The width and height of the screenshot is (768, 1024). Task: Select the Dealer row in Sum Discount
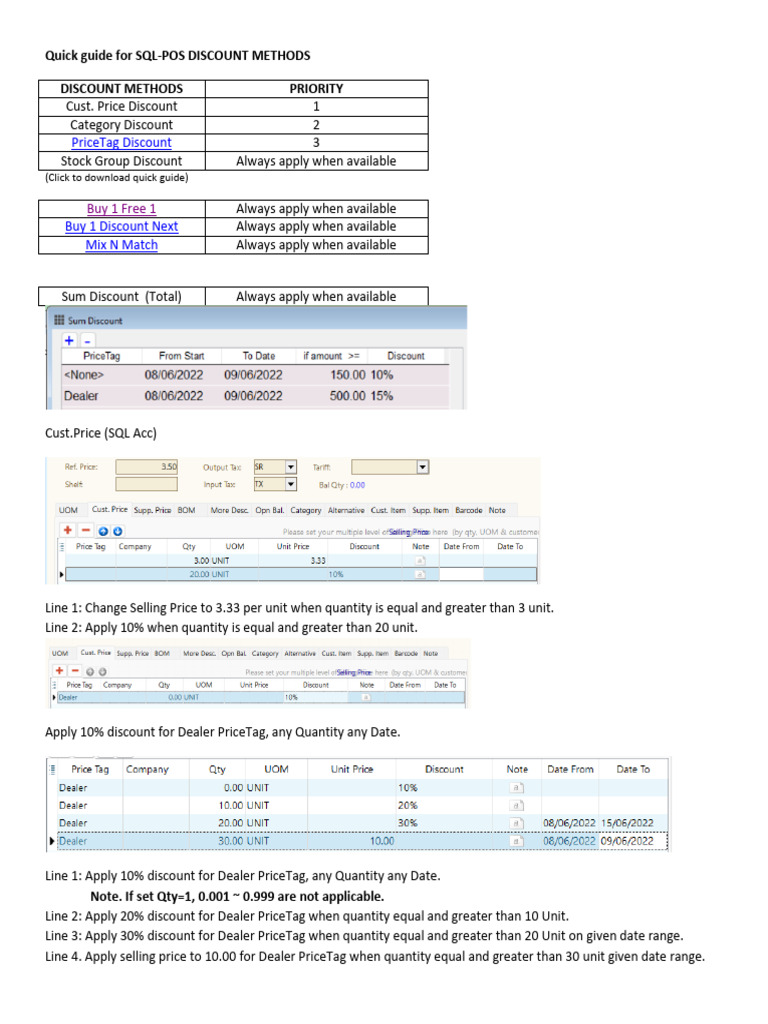click(255, 396)
